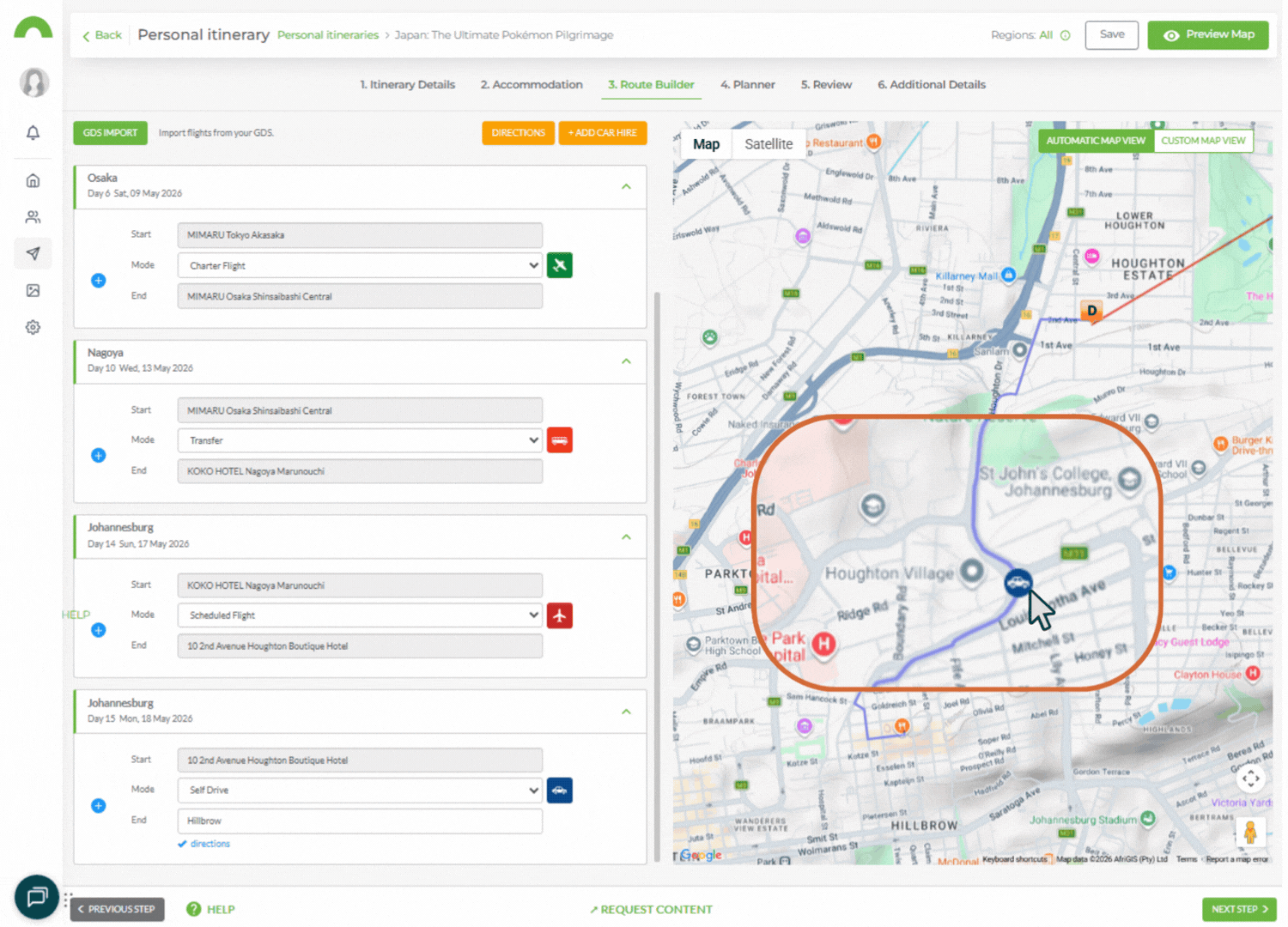Click the Killarney Mall shopping marker

[x=1009, y=275]
